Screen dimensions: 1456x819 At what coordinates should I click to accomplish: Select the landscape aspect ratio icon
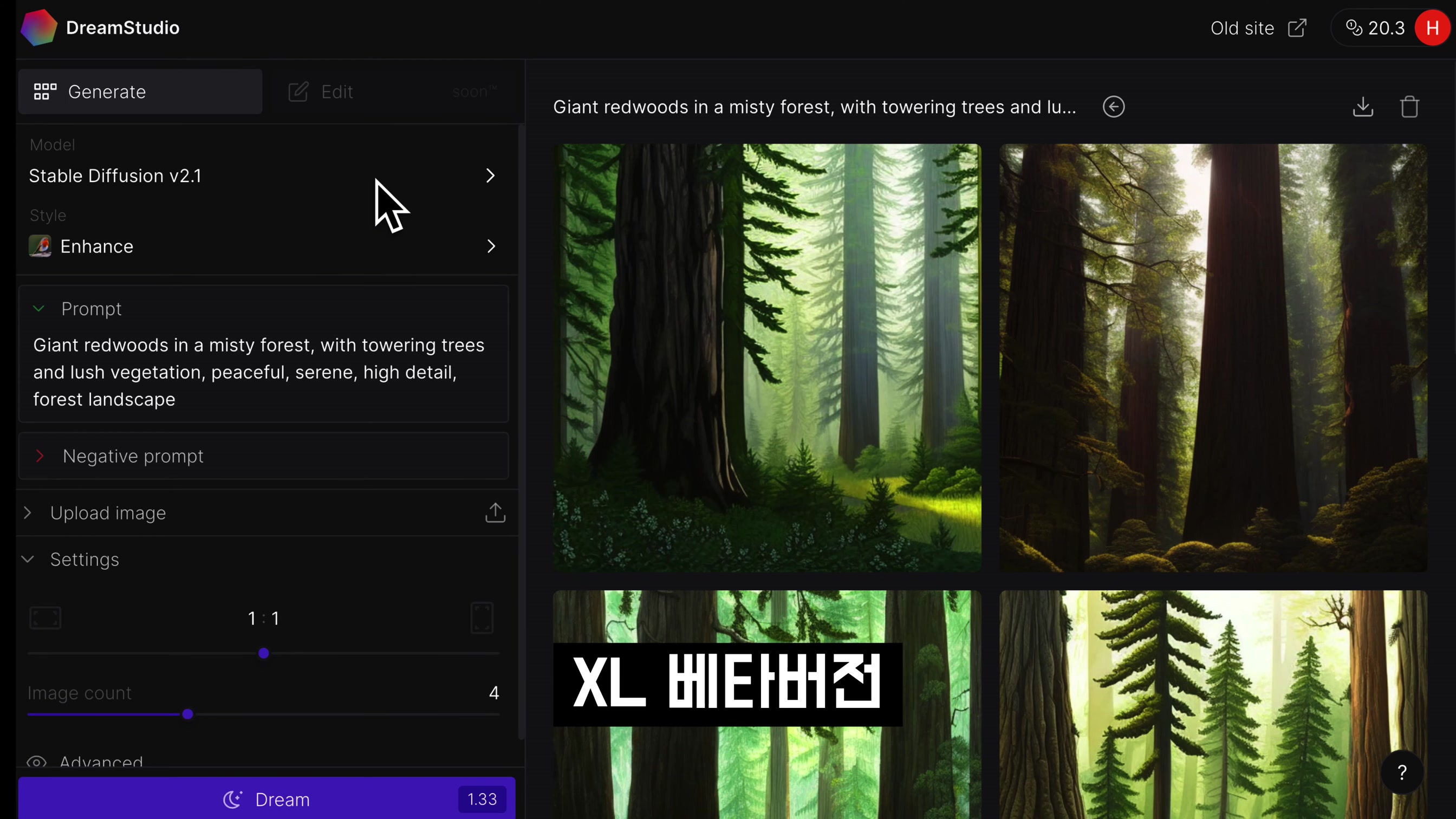tap(45, 618)
